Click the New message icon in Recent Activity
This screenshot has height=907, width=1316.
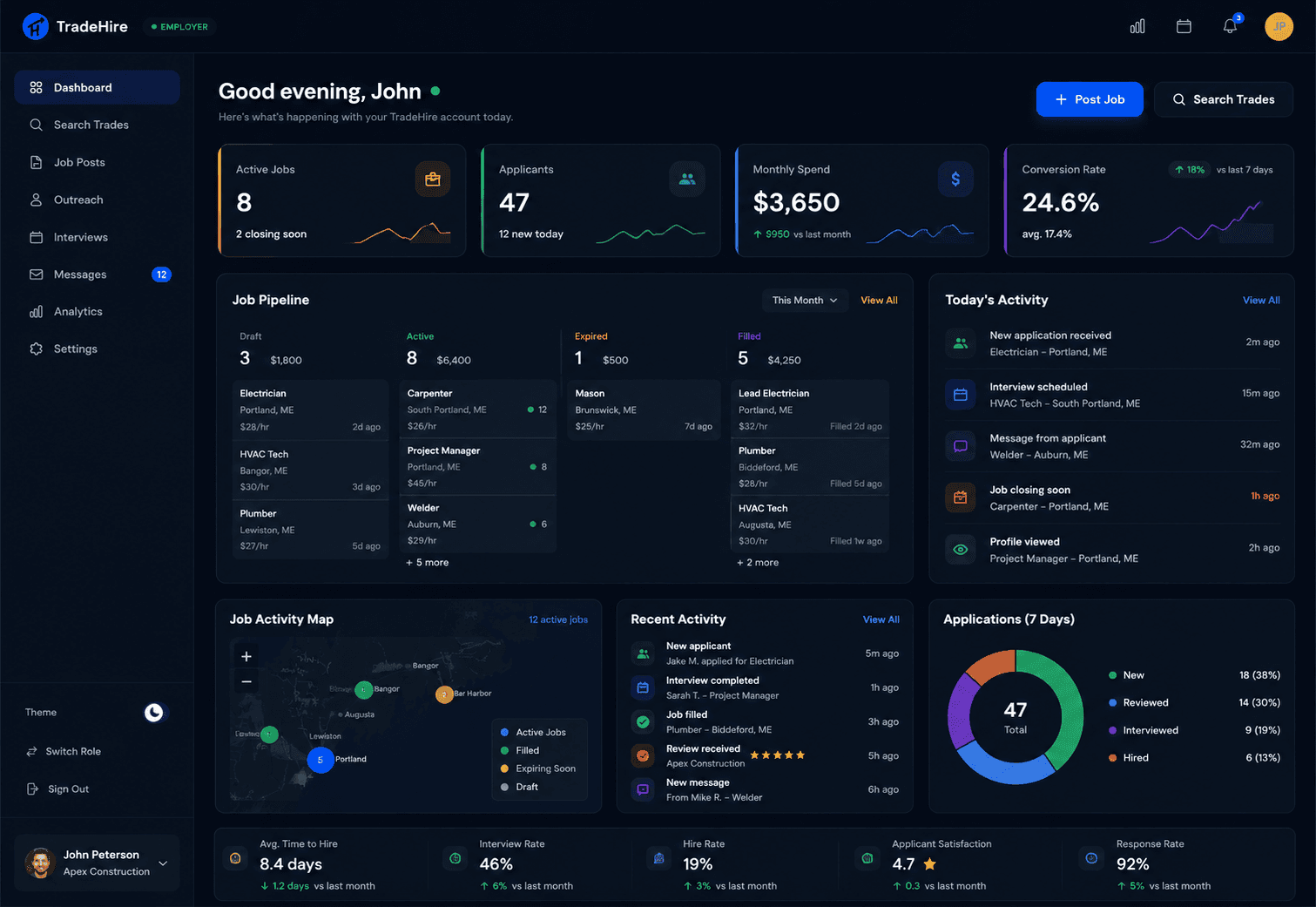[x=643, y=789]
